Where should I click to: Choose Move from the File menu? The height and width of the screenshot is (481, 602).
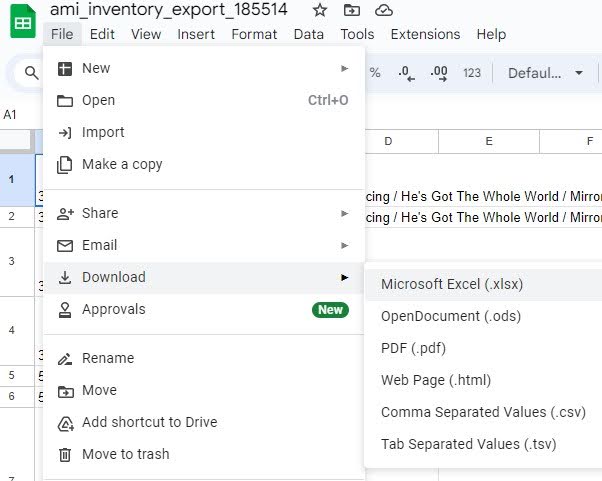click(x=203, y=390)
